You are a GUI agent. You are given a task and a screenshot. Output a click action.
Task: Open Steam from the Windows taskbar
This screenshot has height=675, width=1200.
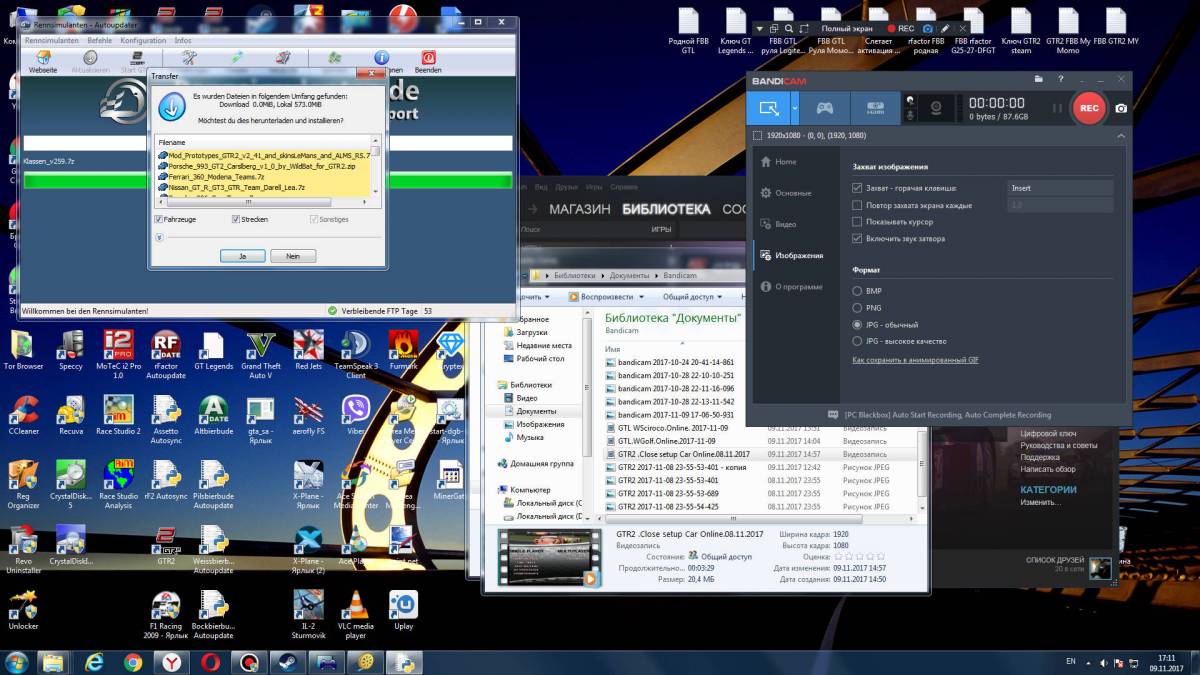click(x=286, y=662)
